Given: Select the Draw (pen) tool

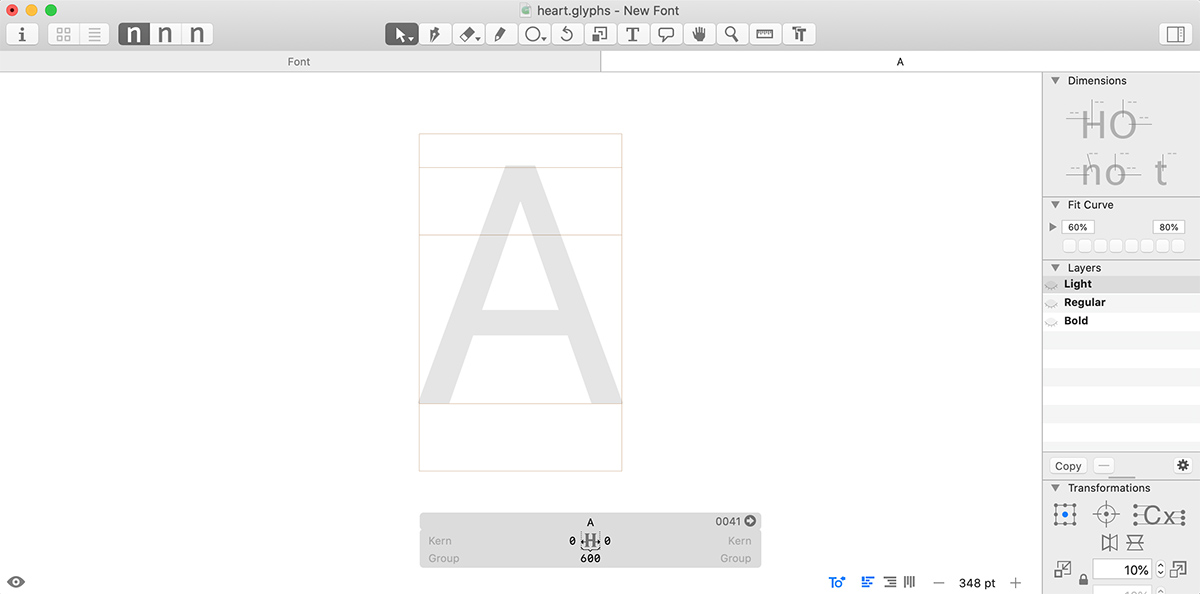Looking at the screenshot, I should (x=434, y=34).
